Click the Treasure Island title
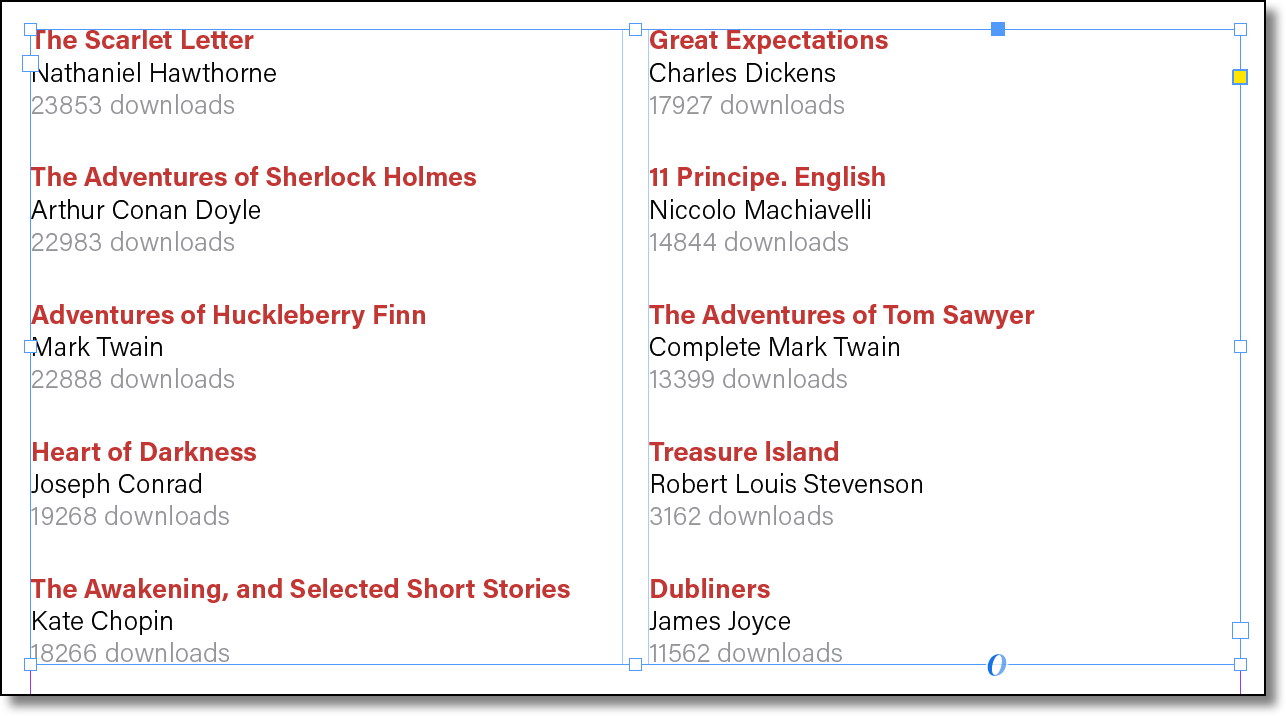The width and height of the screenshot is (1286, 716). [x=744, y=452]
